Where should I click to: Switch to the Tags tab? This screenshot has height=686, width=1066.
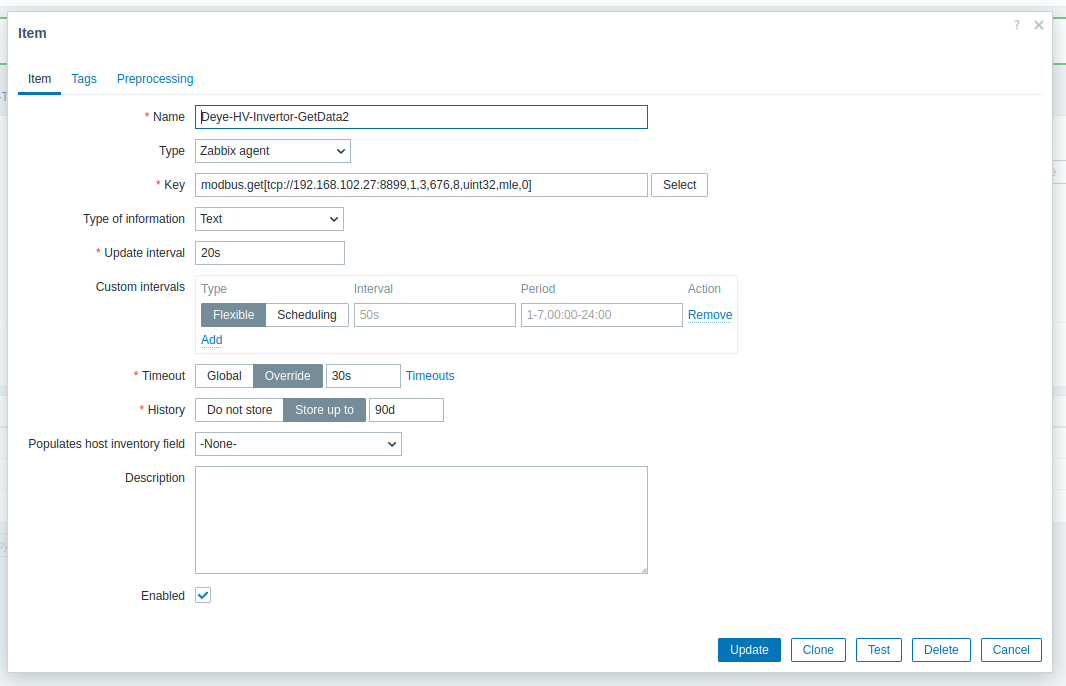[84, 79]
